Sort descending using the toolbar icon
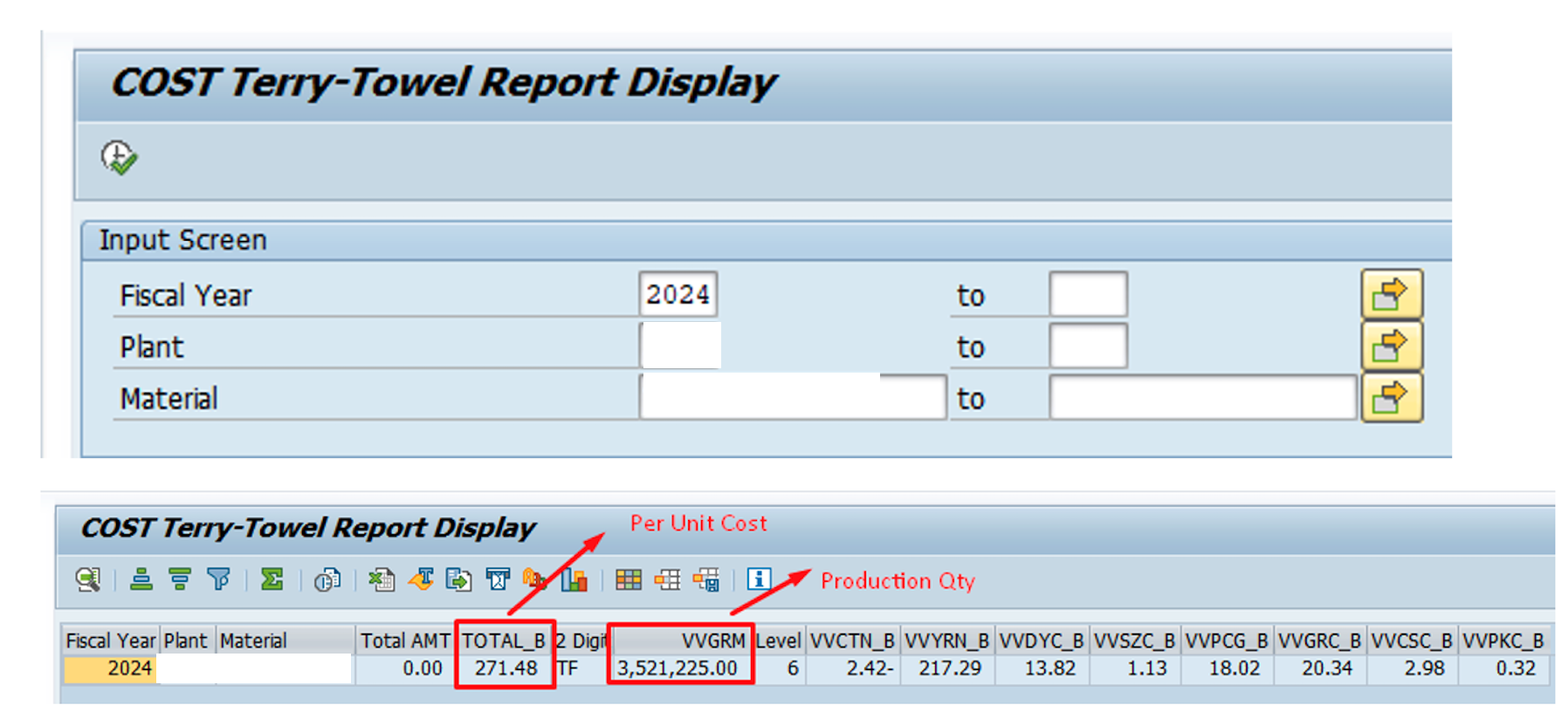Screen dimensions: 1568x705 point(181,579)
